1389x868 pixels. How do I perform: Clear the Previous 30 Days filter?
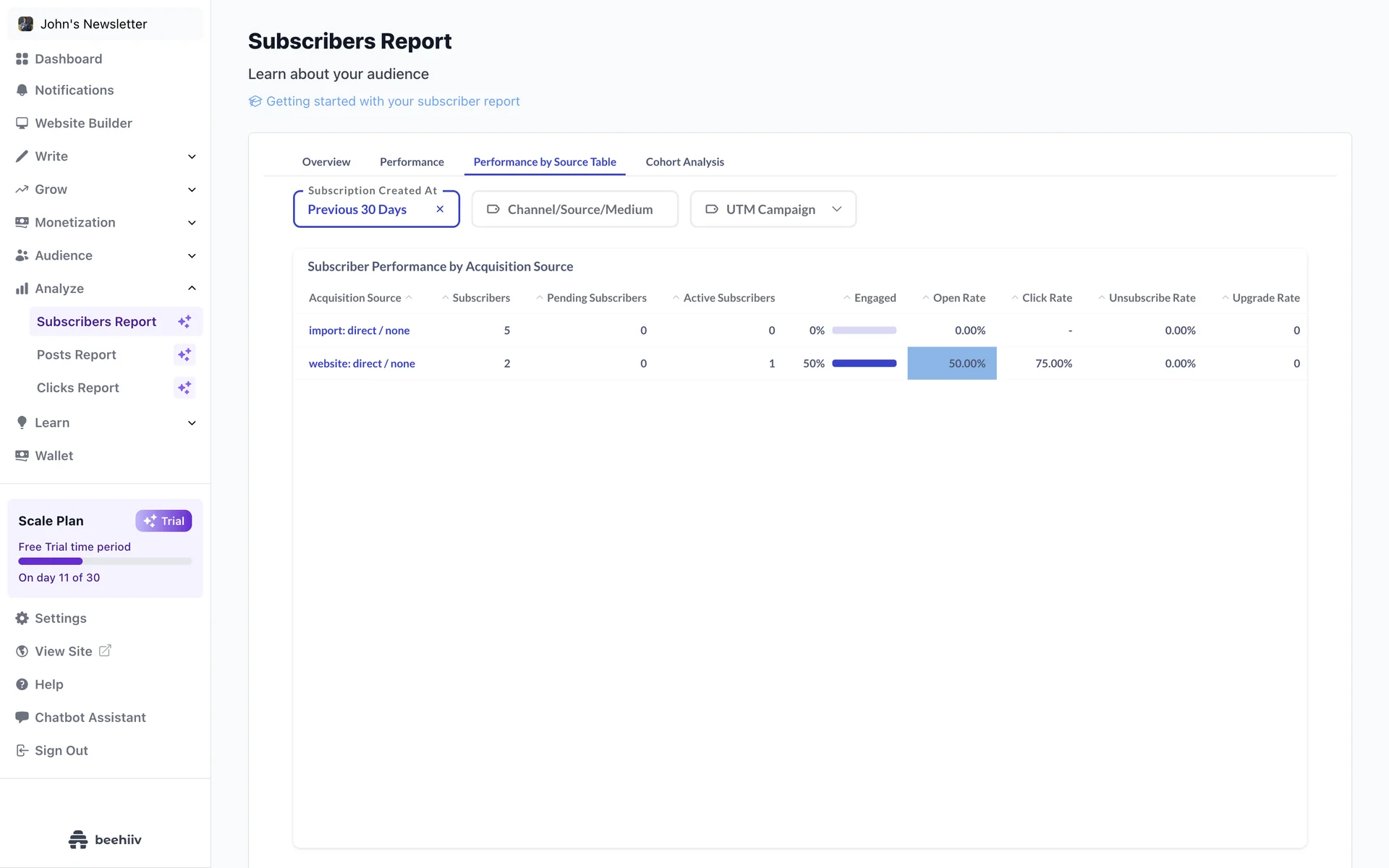click(x=440, y=209)
